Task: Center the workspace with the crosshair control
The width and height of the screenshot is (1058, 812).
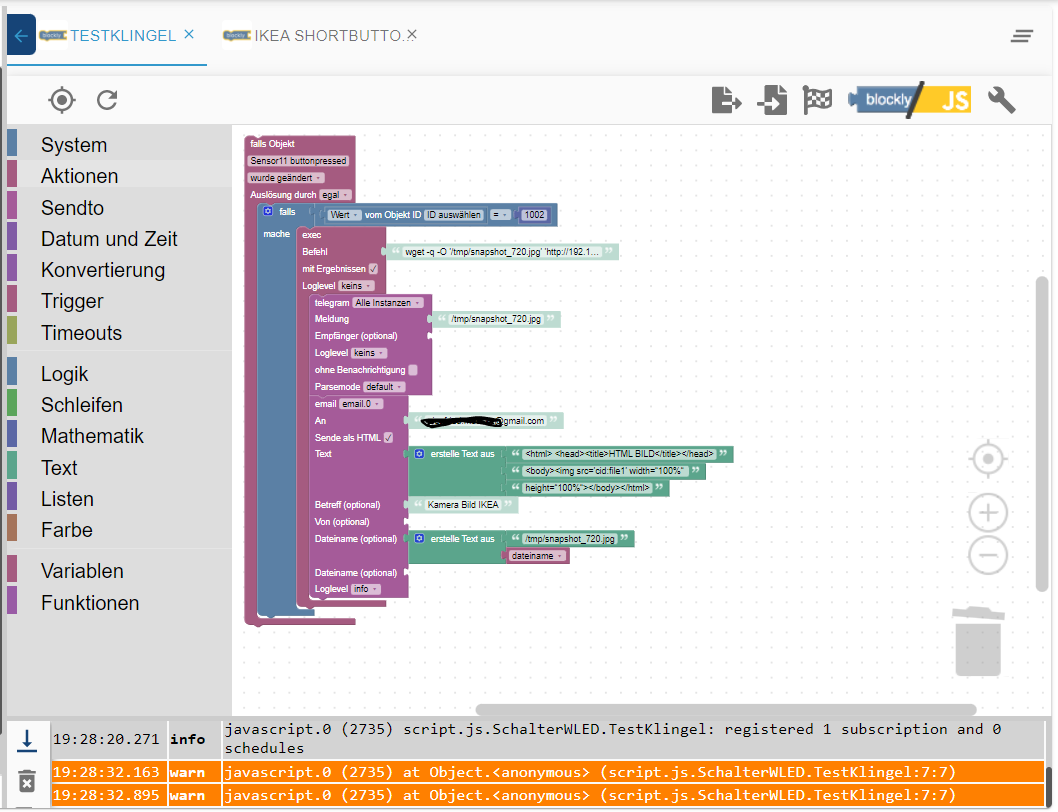Action: pos(988,459)
